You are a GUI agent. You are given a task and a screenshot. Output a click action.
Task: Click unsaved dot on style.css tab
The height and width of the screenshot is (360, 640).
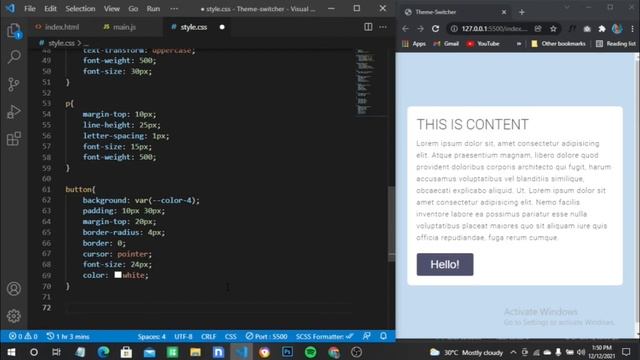click(x=222, y=27)
